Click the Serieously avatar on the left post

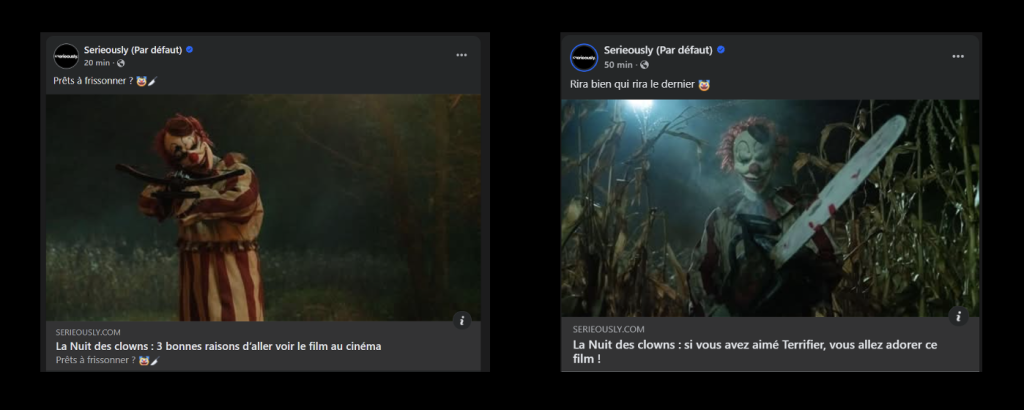click(66, 56)
